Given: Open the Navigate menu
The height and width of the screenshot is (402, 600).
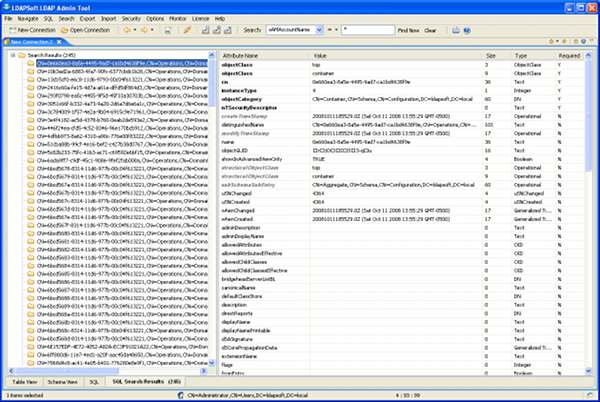Looking at the screenshot, I should 28,18.
